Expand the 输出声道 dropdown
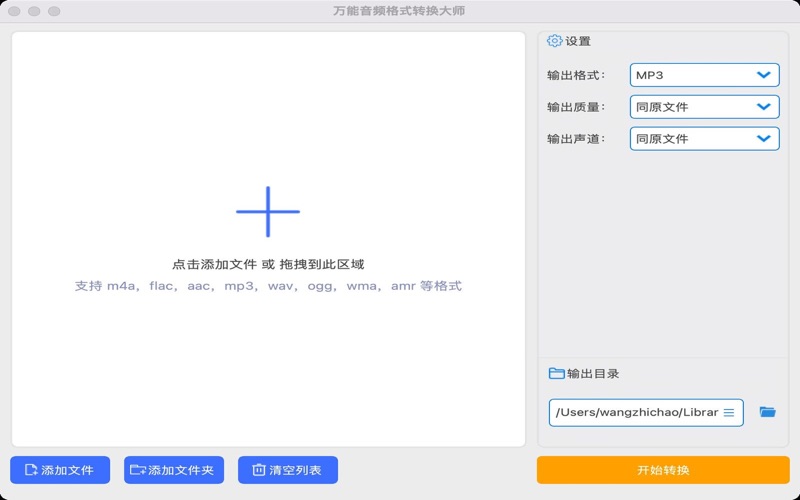 coord(704,139)
